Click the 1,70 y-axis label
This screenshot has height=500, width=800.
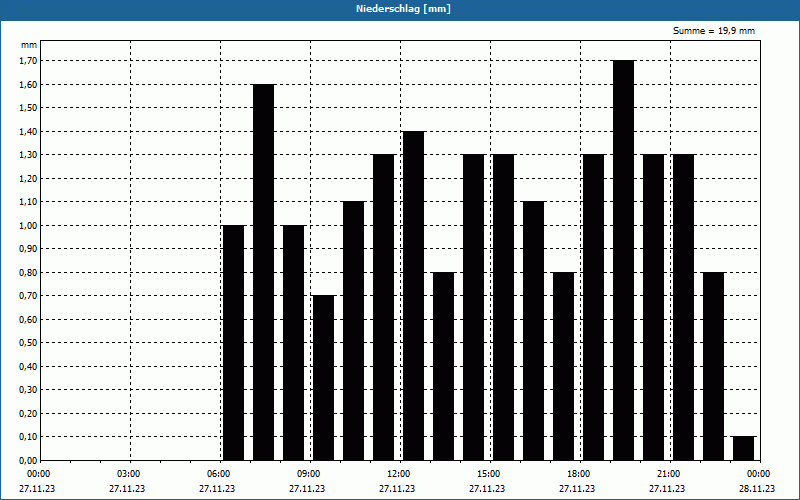point(28,61)
